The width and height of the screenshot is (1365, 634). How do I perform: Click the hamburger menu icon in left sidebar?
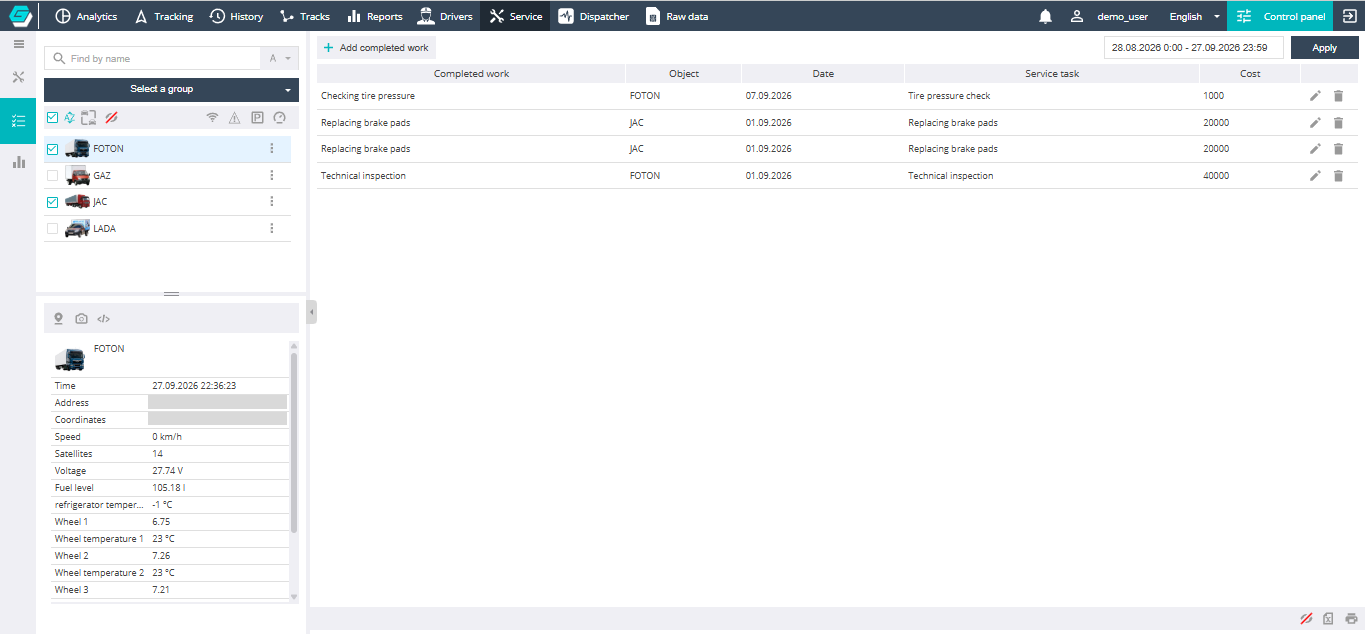(x=18, y=44)
